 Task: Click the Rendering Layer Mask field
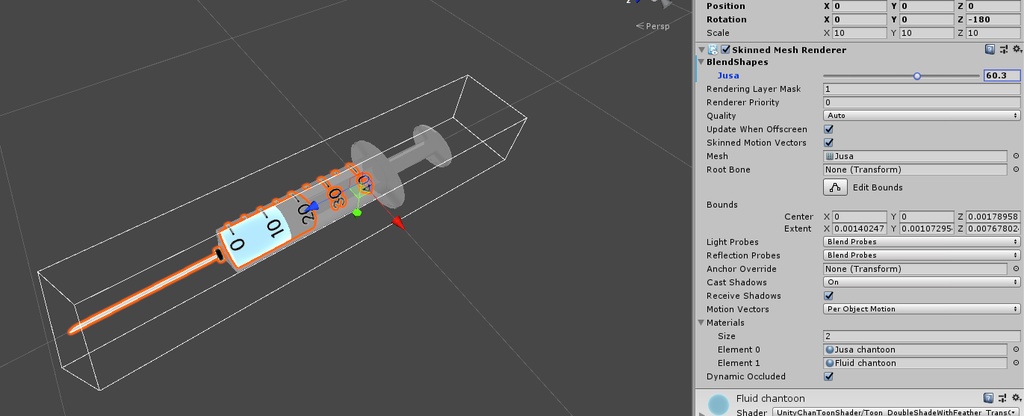pos(921,89)
